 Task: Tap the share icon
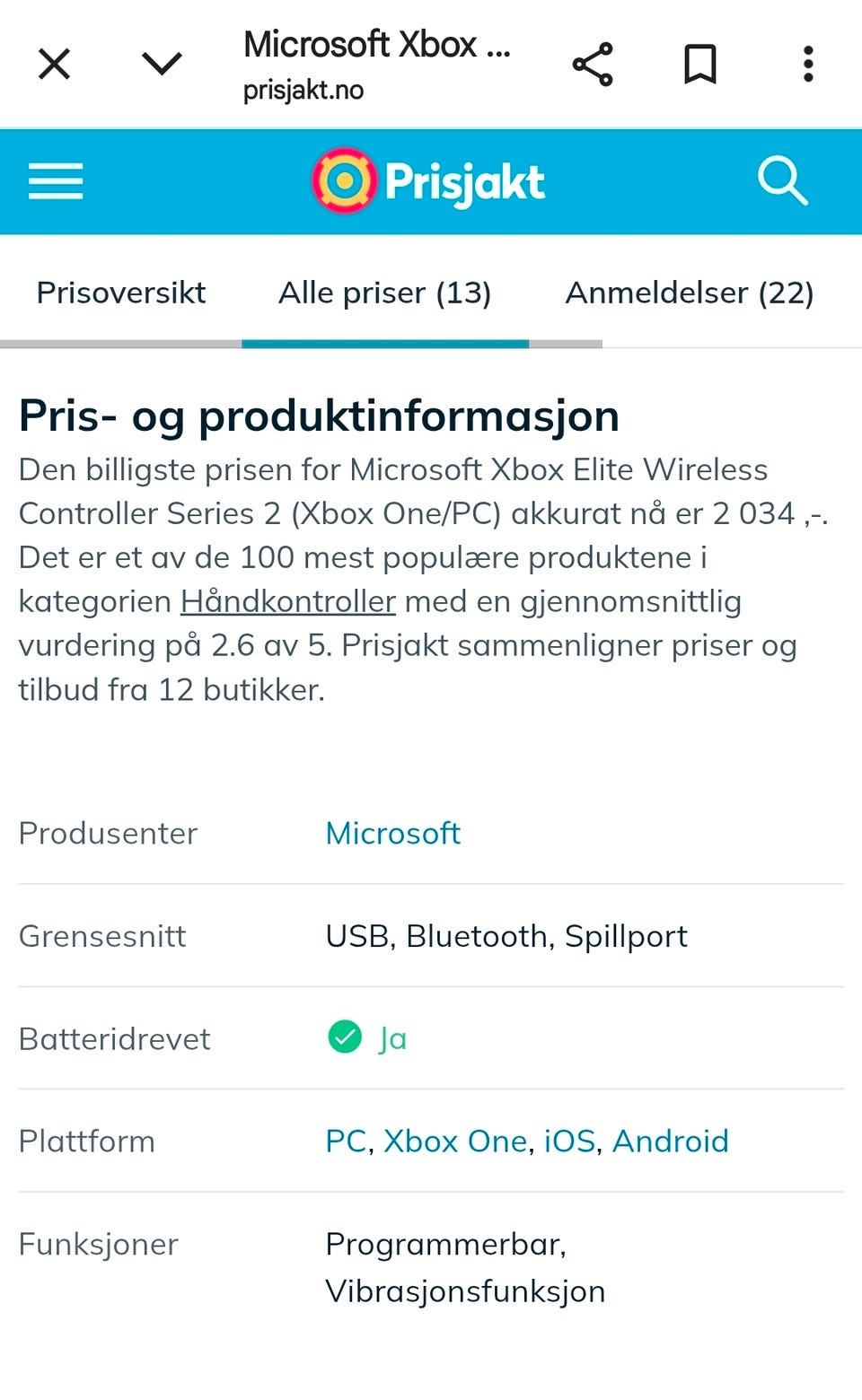tap(593, 65)
